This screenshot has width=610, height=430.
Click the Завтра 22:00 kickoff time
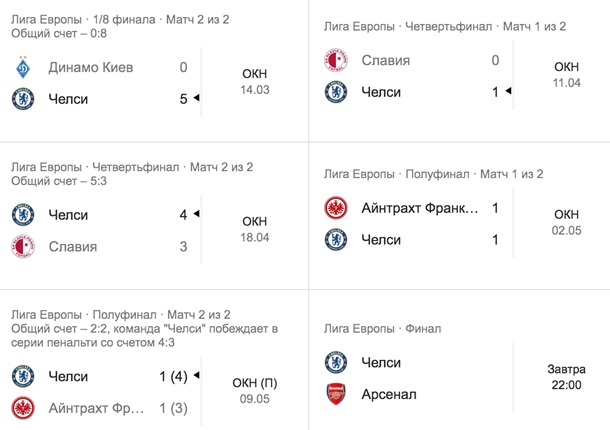tap(566, 378)
